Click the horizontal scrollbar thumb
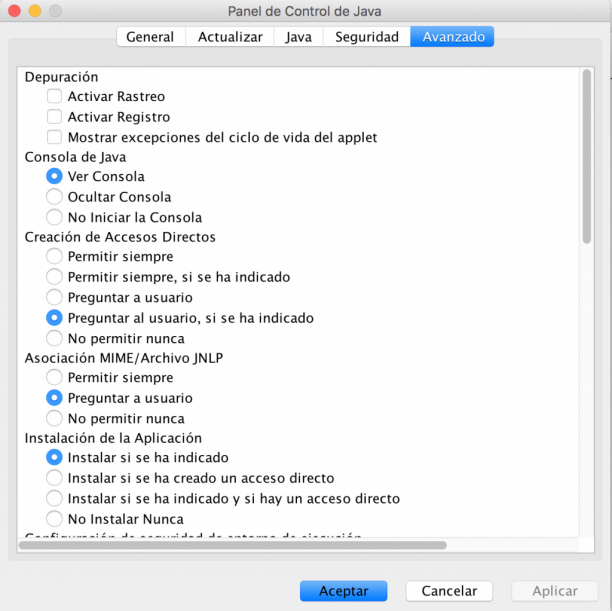Screen dimensions: 612x611 point(233,545)
